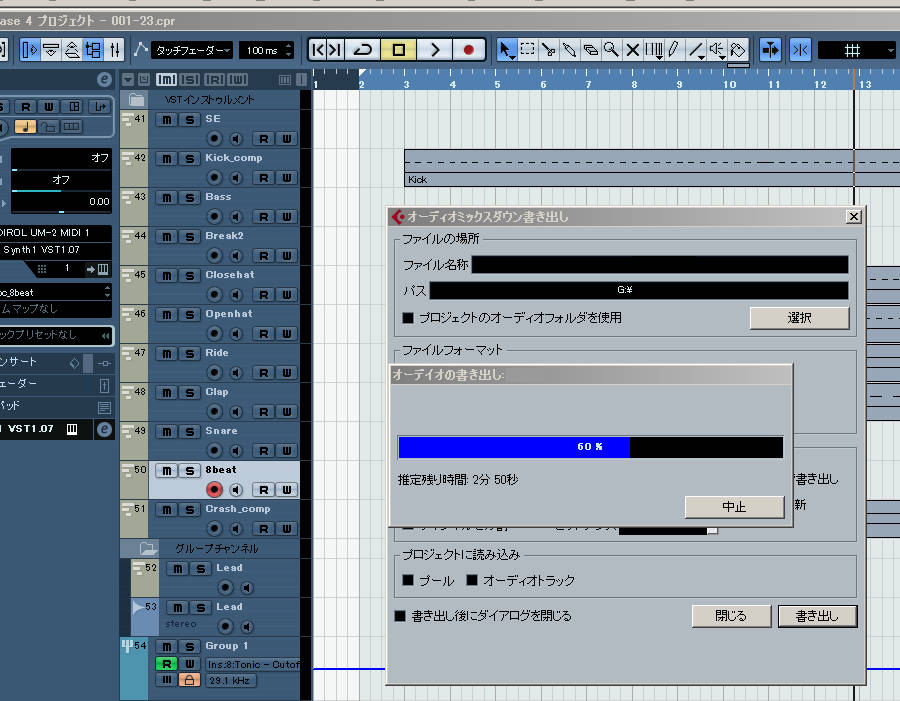This screenshot has width=900, height=701.
Task: Click the inspector 0.00 pan value slider
Action: [x=61, y=202]
